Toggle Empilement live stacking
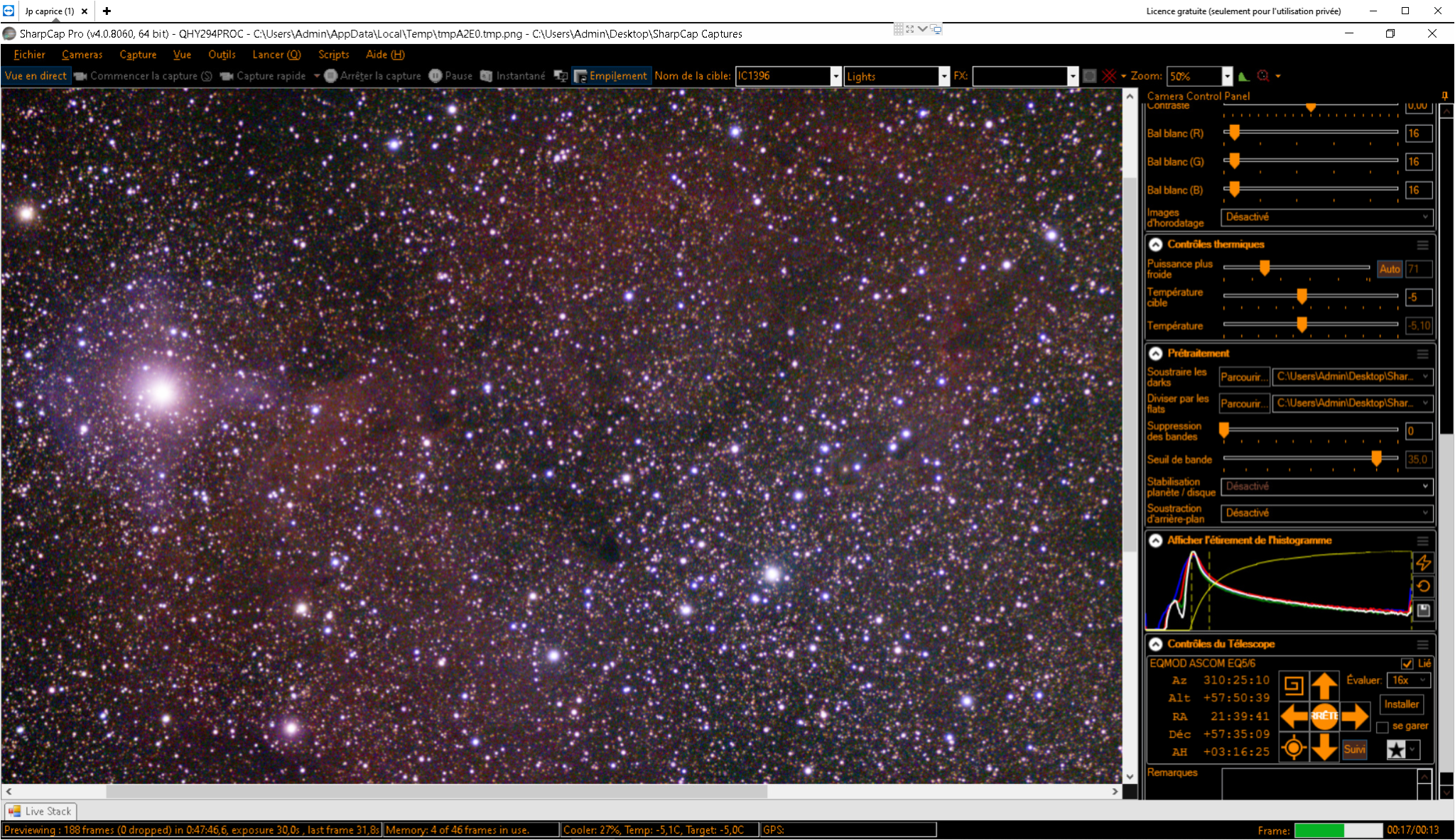The image size is (1455, 840). tap(611, 76)
